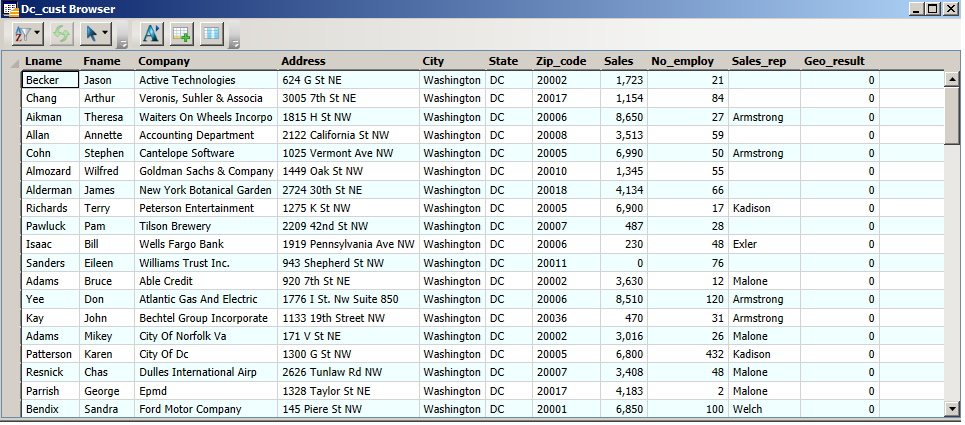Click the scroll down arrow button
The height and width of the screenshot is (425, 965).
[x=952, y=408]
